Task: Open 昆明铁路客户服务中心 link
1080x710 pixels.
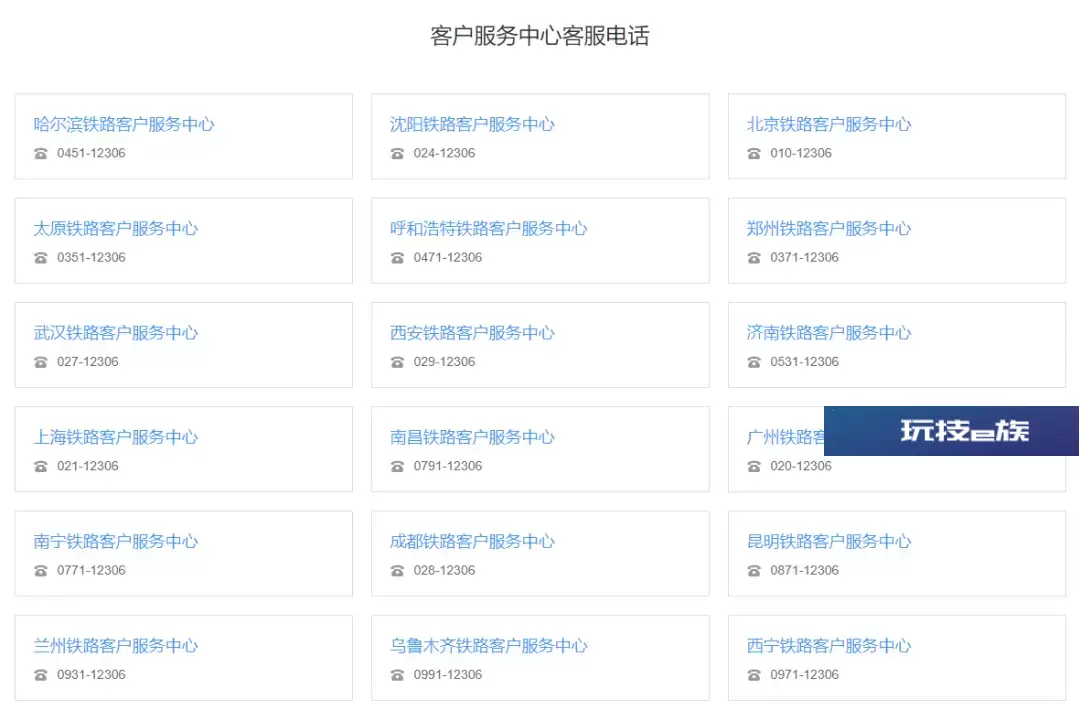Action: (829, 541)
